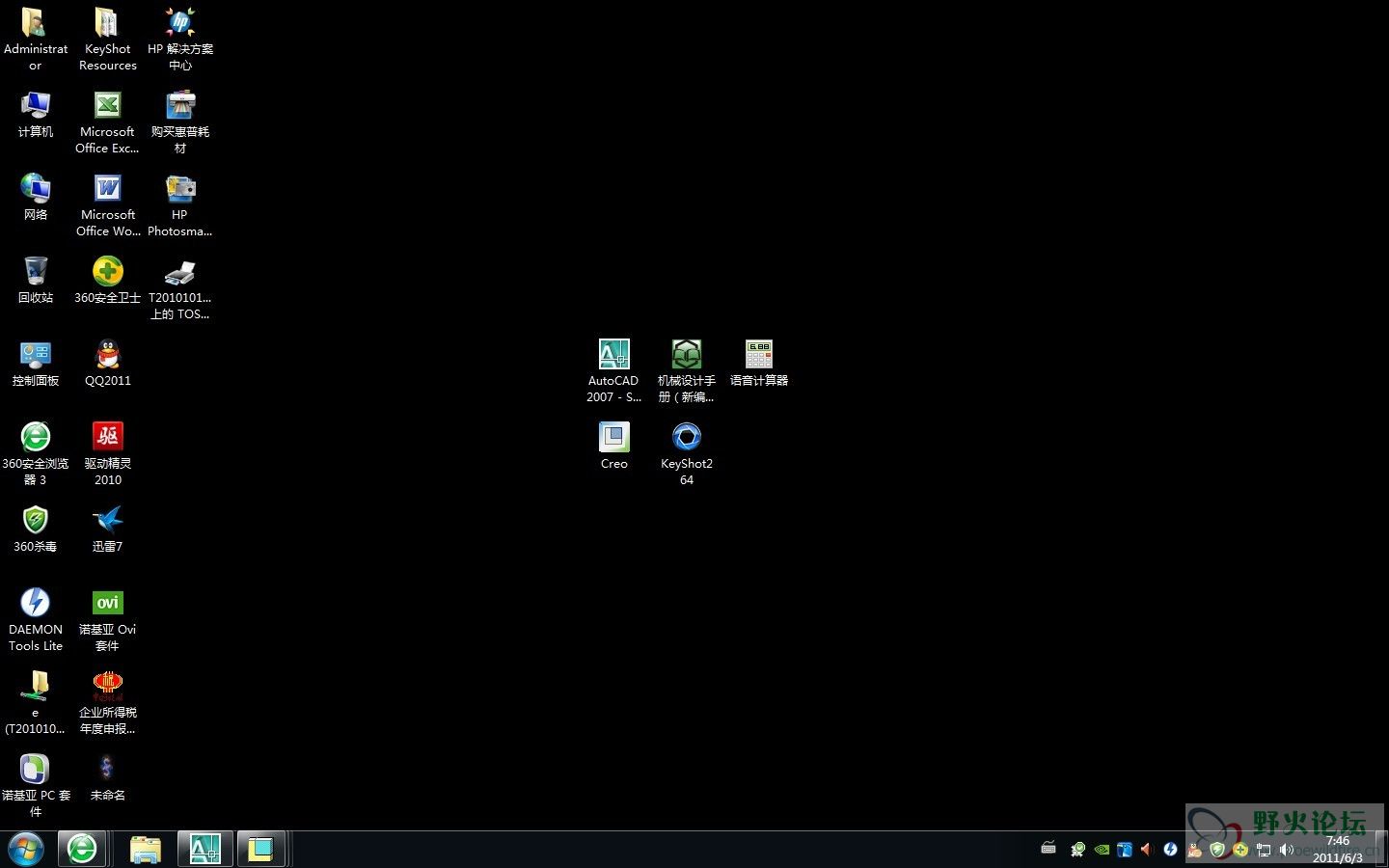Click the red speaker tray icon
1389x868 pixels.
pos(1147,850)
